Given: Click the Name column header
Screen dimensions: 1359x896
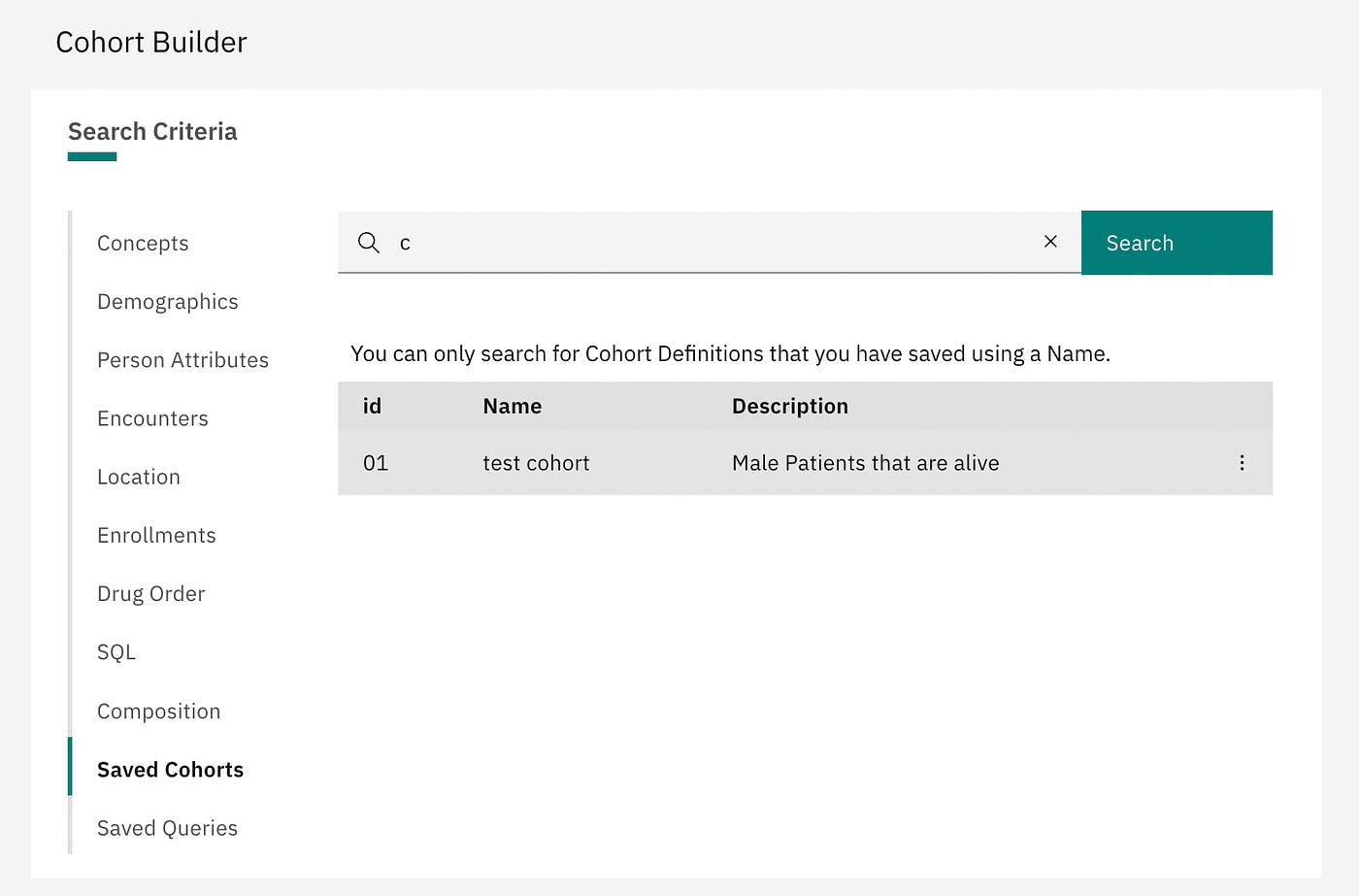Looking at the screenshot, I should (513, 406).
